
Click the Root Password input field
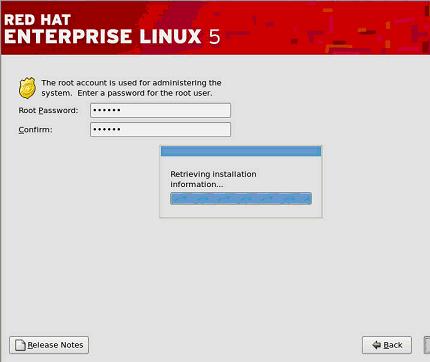160,110
